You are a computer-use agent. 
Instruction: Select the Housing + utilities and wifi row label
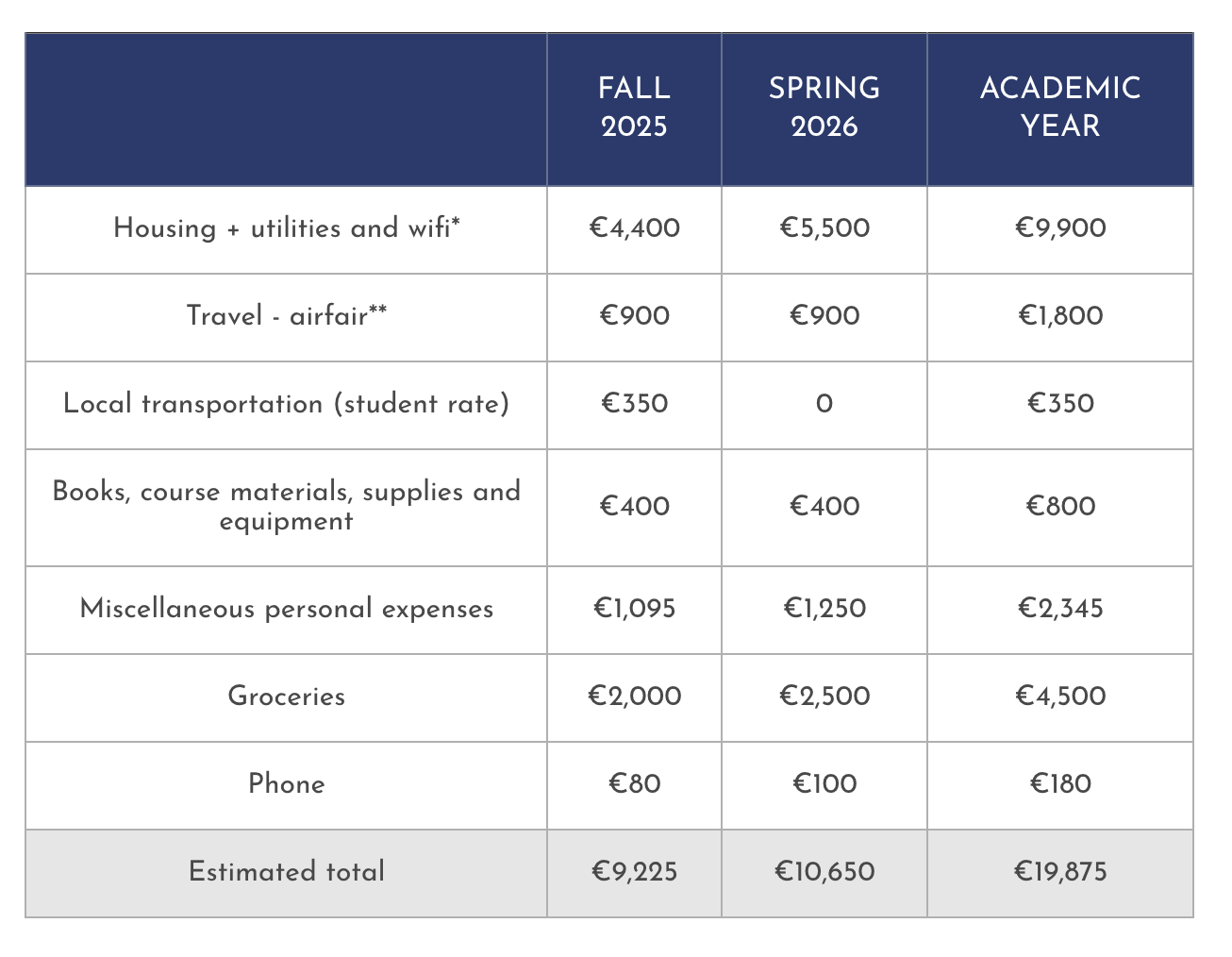coord(286,228)
